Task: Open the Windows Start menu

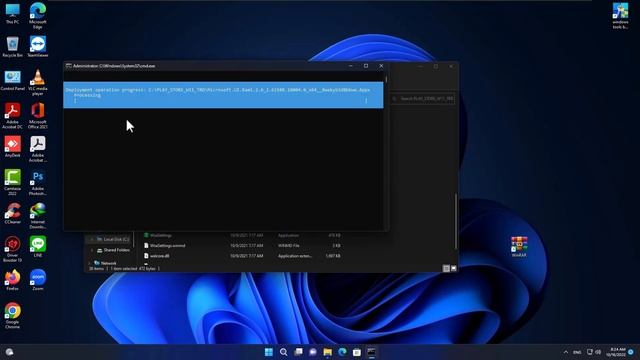Action: 269,352
